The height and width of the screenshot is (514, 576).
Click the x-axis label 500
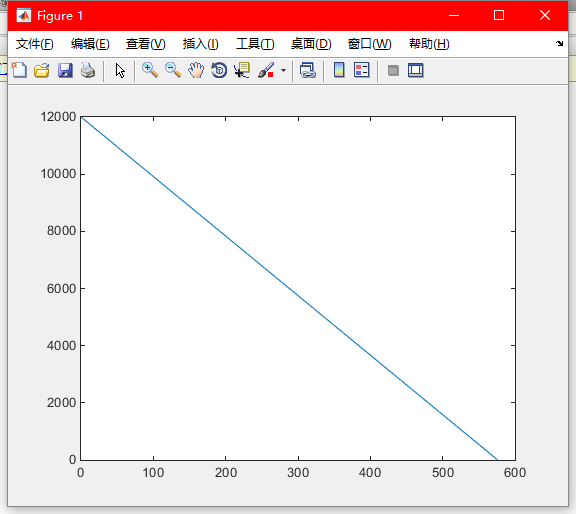pos(443,472)
